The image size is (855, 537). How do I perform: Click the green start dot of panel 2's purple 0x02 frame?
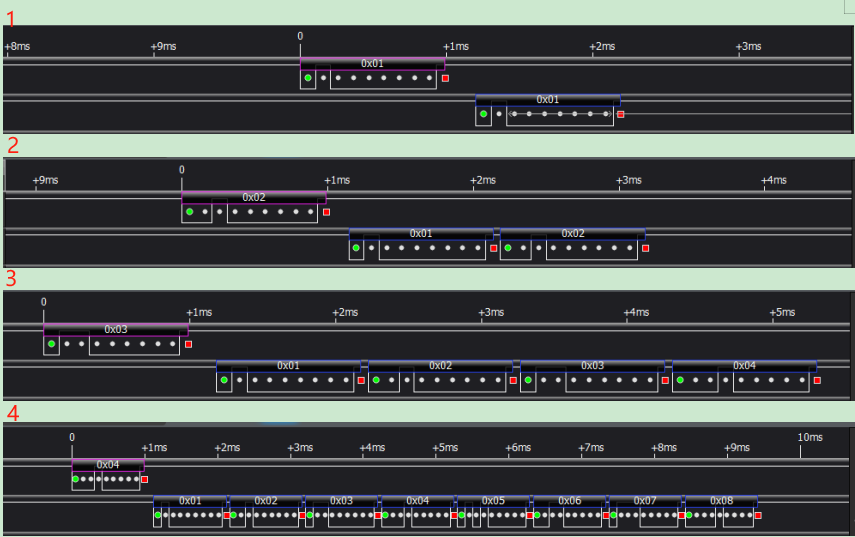click(189, 212)
